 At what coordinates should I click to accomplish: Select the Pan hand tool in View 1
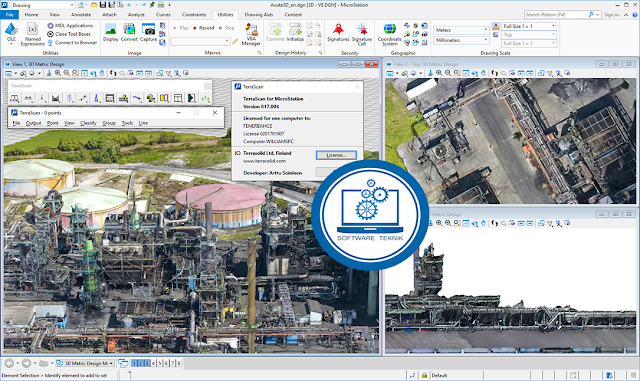tap(102, 73)
